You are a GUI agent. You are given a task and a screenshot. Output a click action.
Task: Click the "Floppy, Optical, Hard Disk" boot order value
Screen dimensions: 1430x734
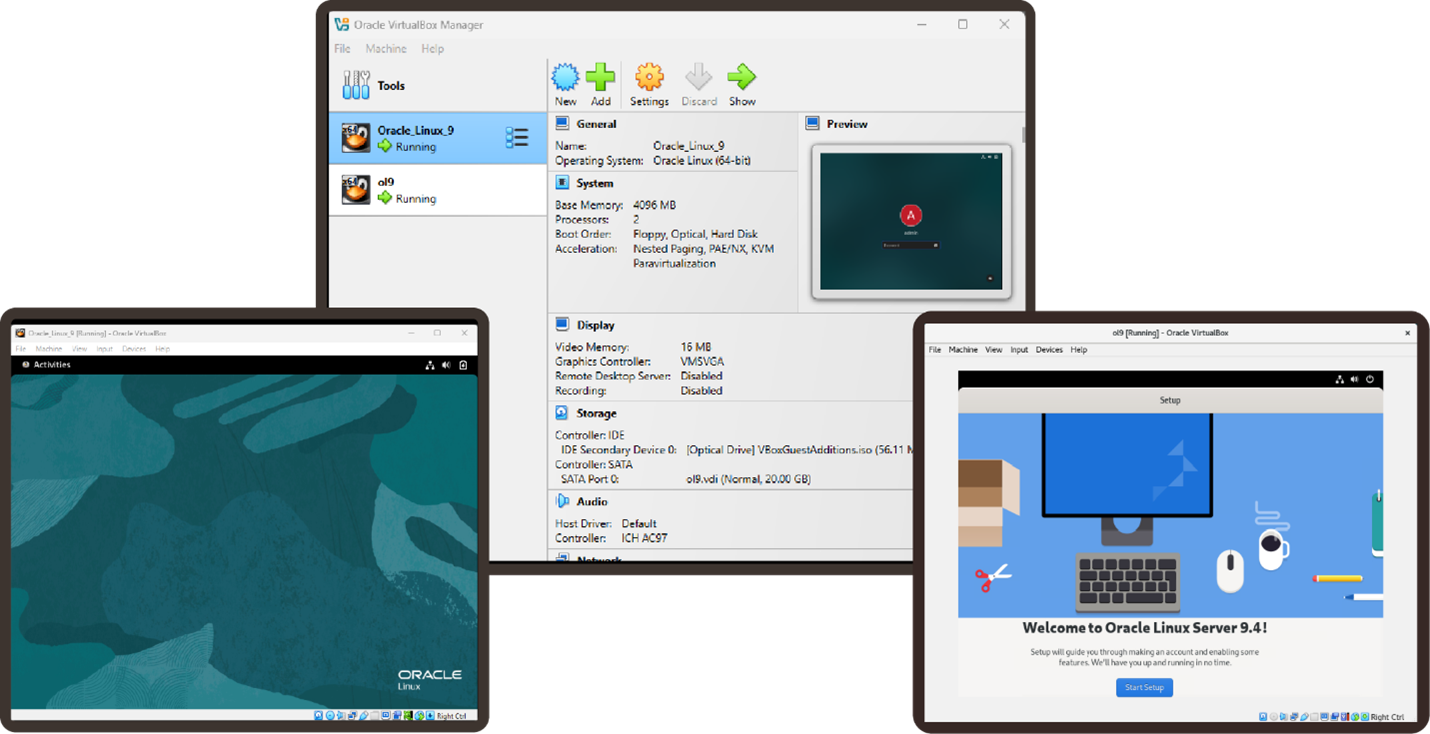point(695,234)
